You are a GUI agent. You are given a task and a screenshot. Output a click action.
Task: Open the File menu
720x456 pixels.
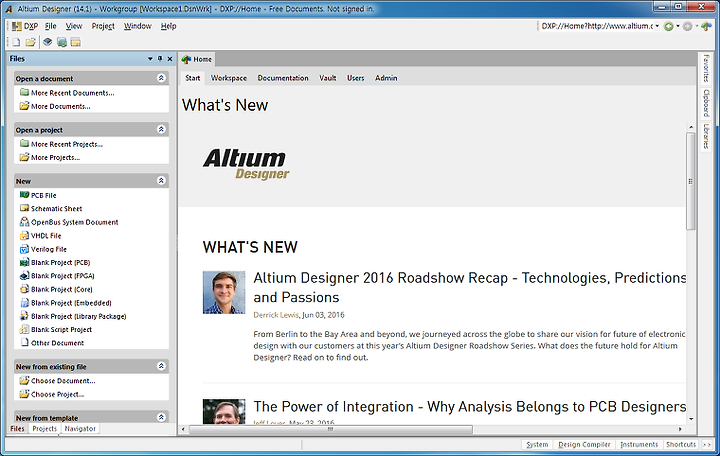51,26
